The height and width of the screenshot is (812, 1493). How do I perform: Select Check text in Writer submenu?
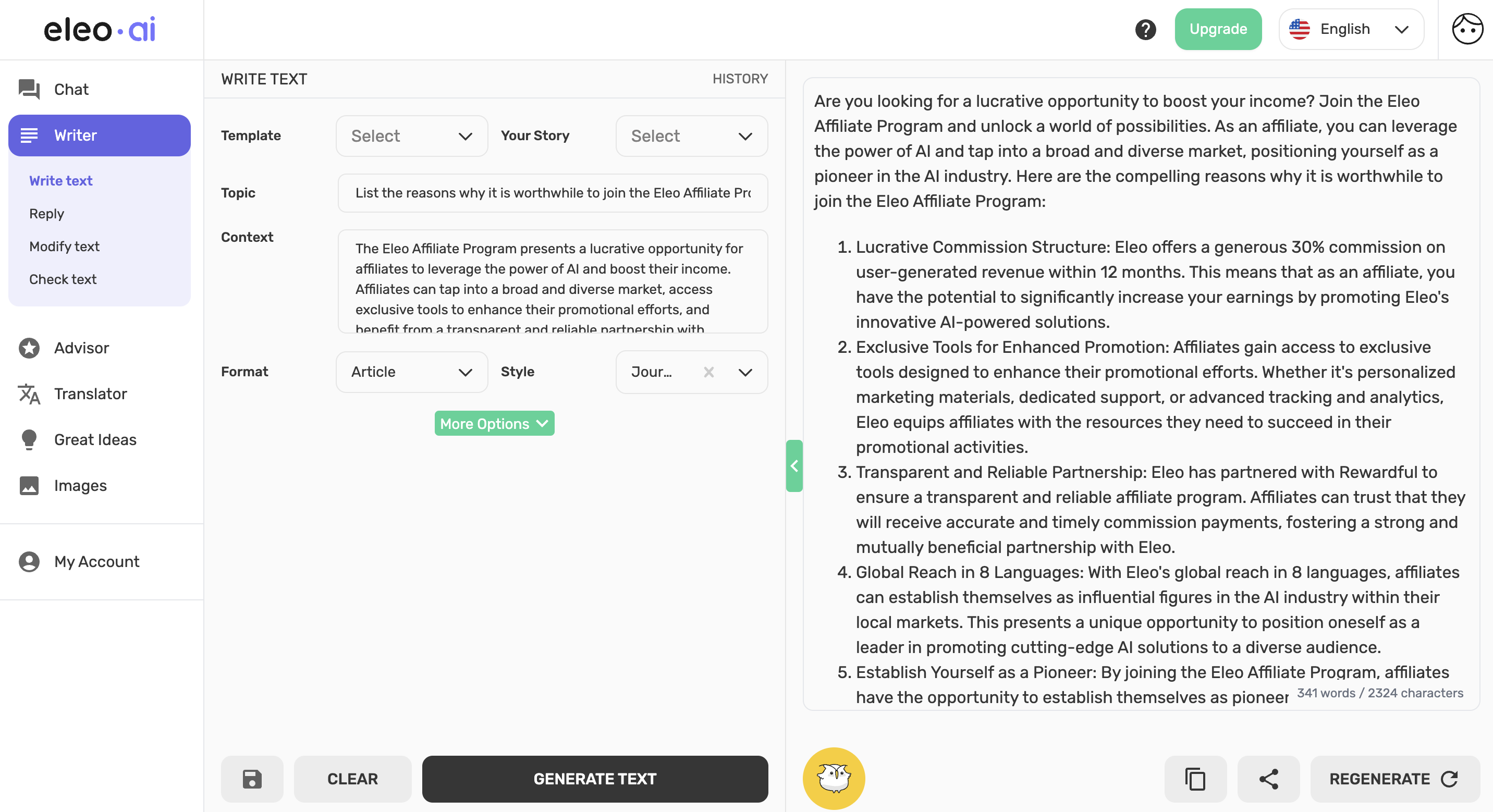tap(63, 279)
